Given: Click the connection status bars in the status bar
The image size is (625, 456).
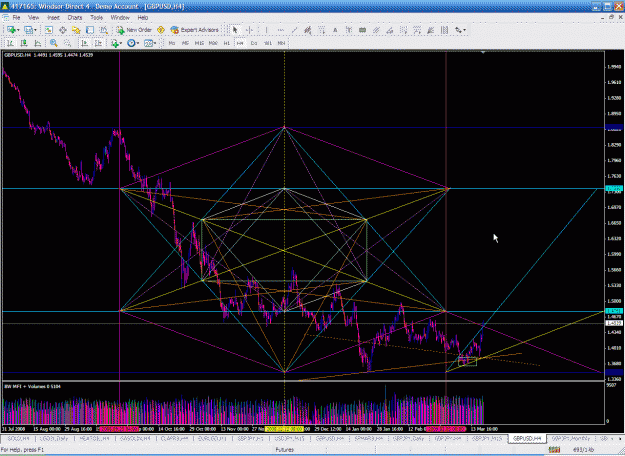Looking at the screenshot, I should (554, 450).
